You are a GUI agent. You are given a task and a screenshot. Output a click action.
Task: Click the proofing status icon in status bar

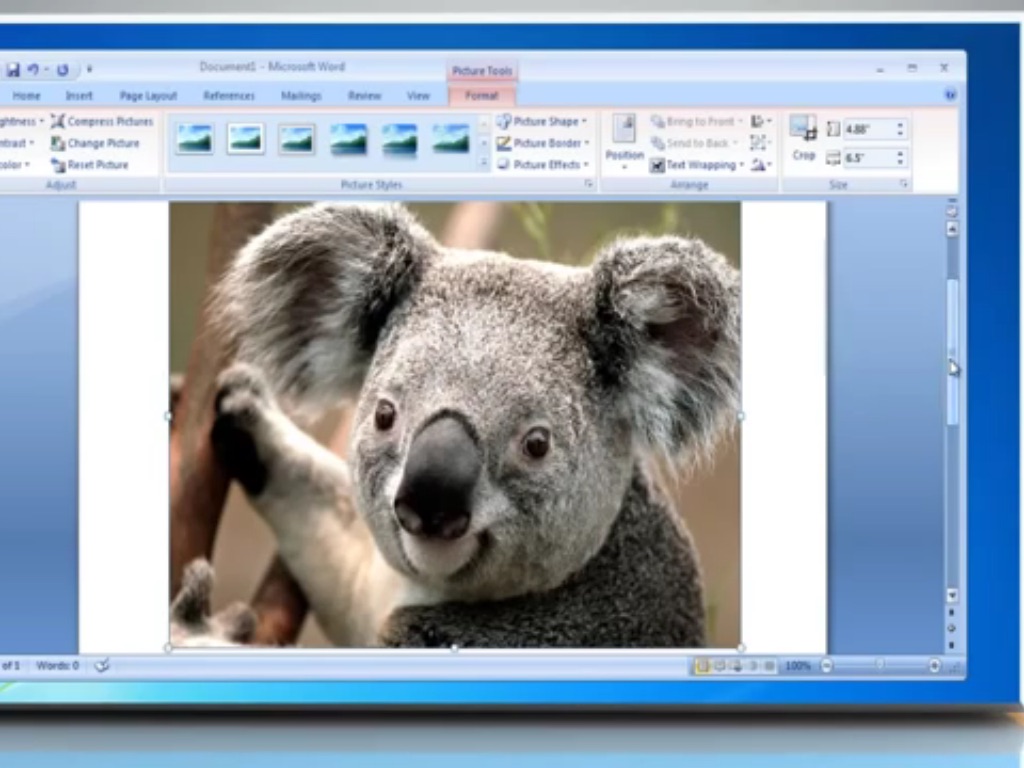101,666
